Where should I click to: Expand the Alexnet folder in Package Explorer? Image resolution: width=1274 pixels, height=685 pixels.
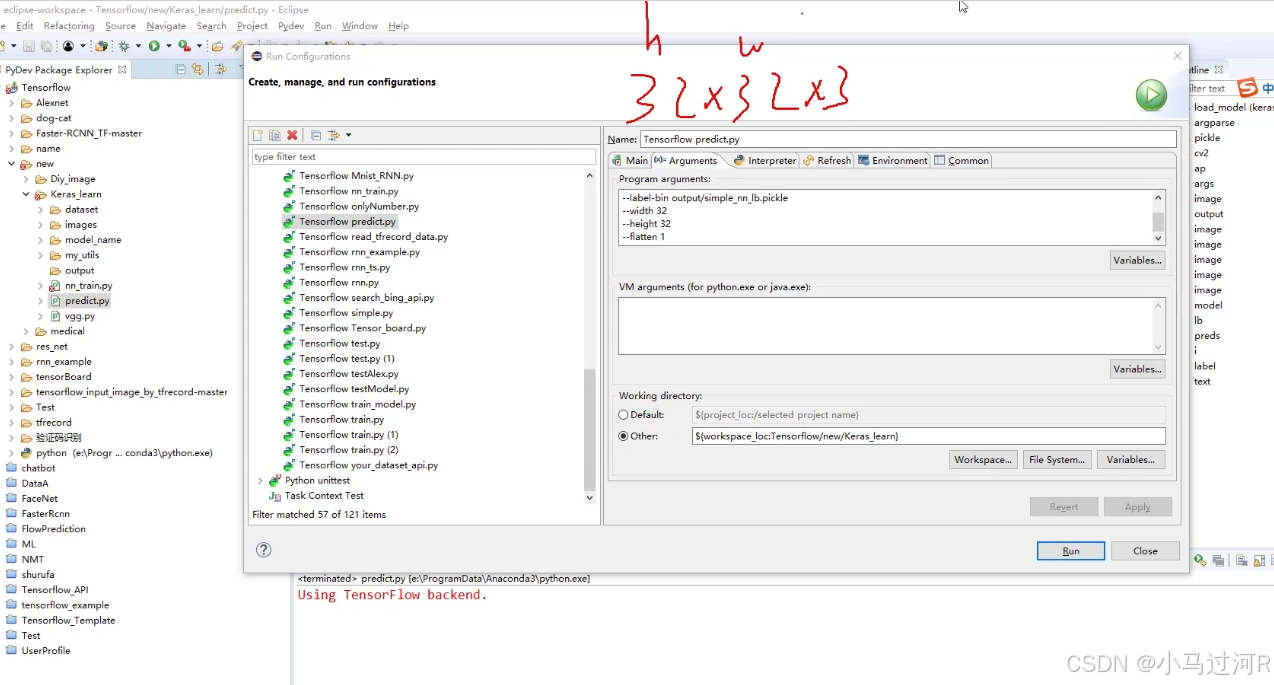click(12, 103)
